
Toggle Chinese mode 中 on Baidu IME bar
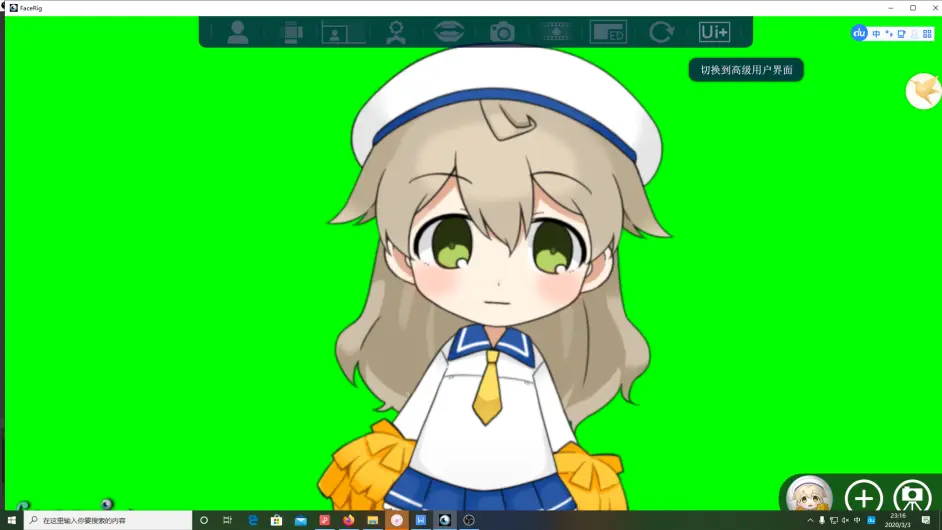coord(876,34)
